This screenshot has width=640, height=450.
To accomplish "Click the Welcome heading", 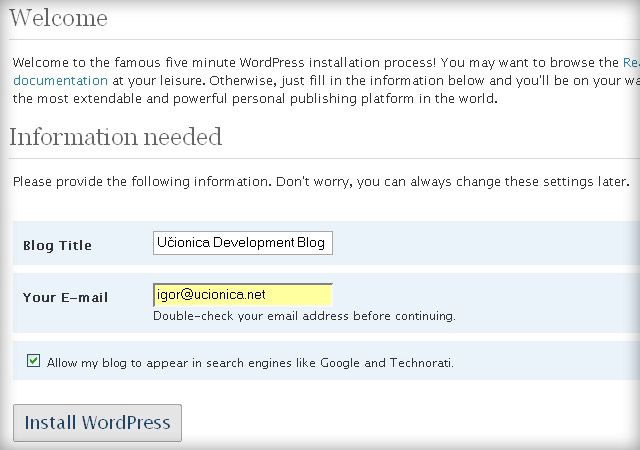I will (58, 18).
